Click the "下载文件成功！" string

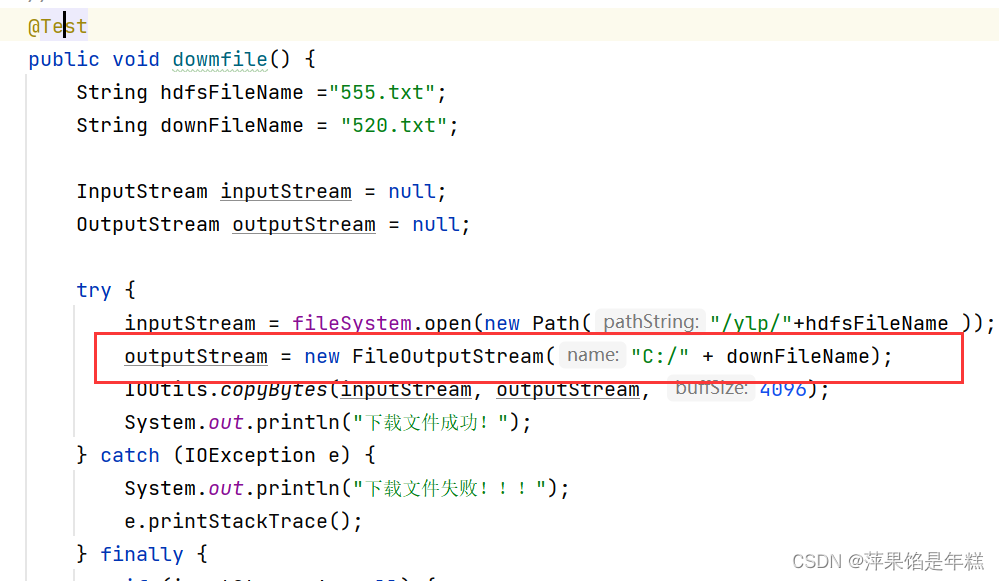[x=430, y=422]
